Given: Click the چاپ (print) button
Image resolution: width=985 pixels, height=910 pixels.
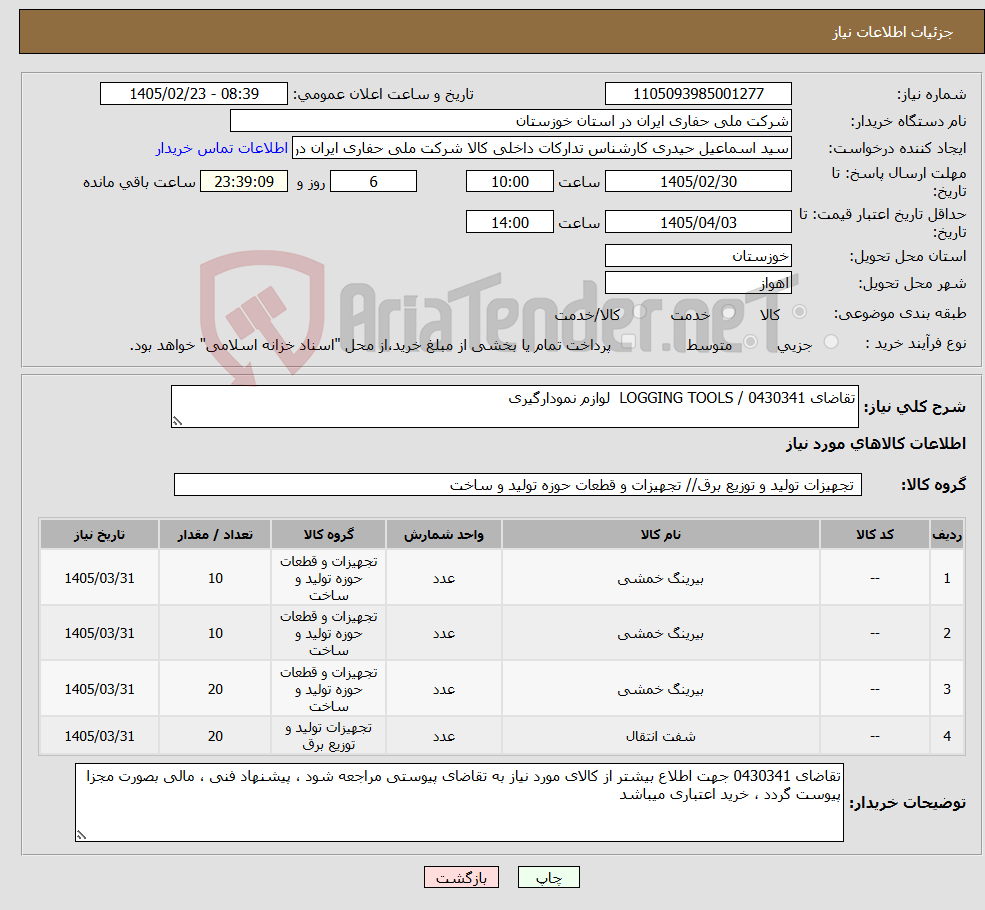Looking at the screenshot, I should pyautogui.click(x=548, y=877).
